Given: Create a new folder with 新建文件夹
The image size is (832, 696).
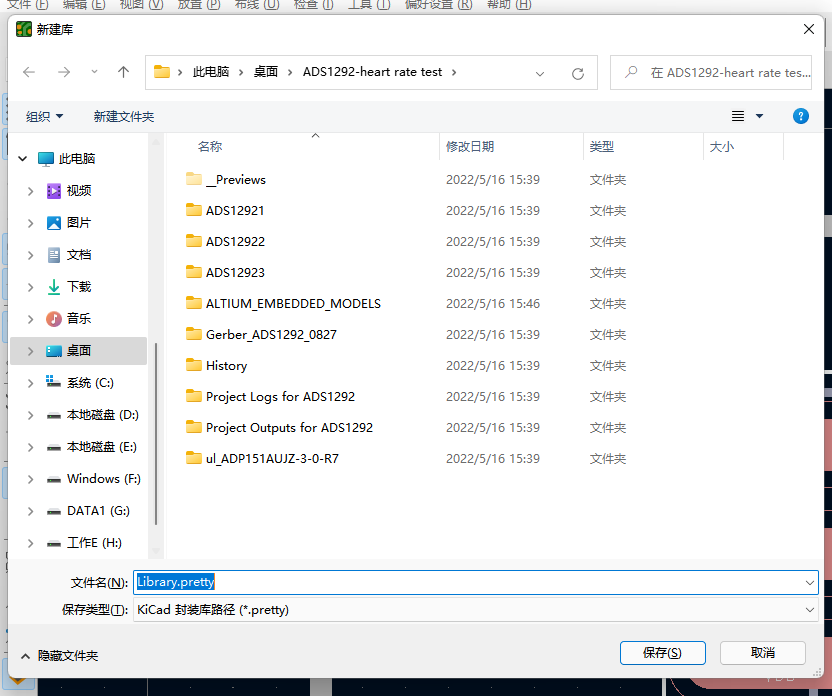Looking at the screenshot, I should tap(124, 116).
